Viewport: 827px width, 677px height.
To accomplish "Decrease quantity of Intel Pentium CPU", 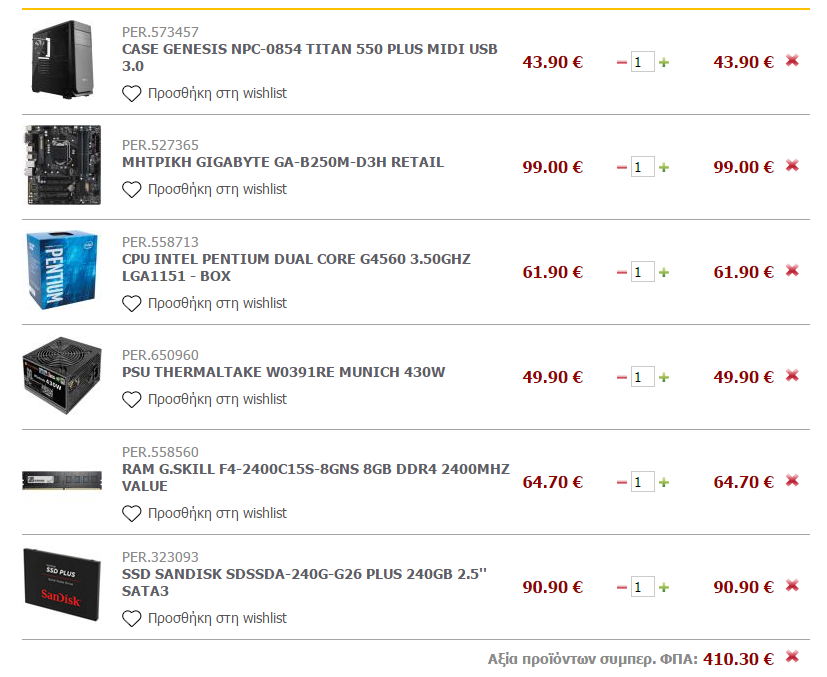I will (x=622, y=273).
